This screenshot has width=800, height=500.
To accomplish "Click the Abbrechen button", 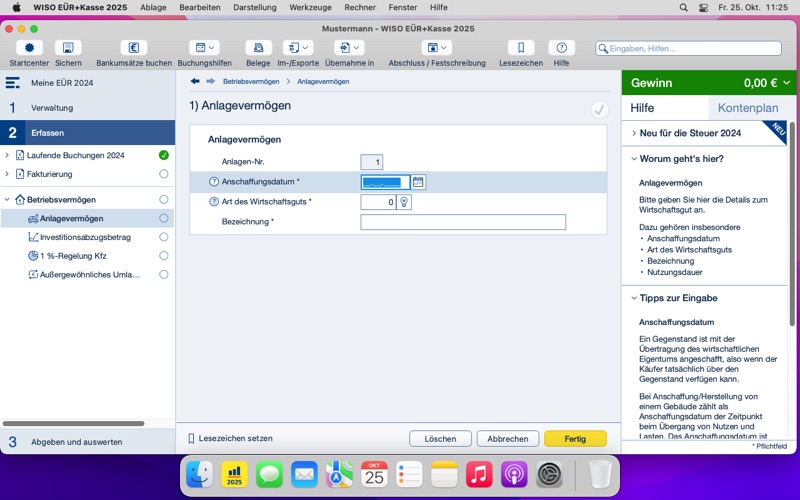I will [x=508, y=439].
